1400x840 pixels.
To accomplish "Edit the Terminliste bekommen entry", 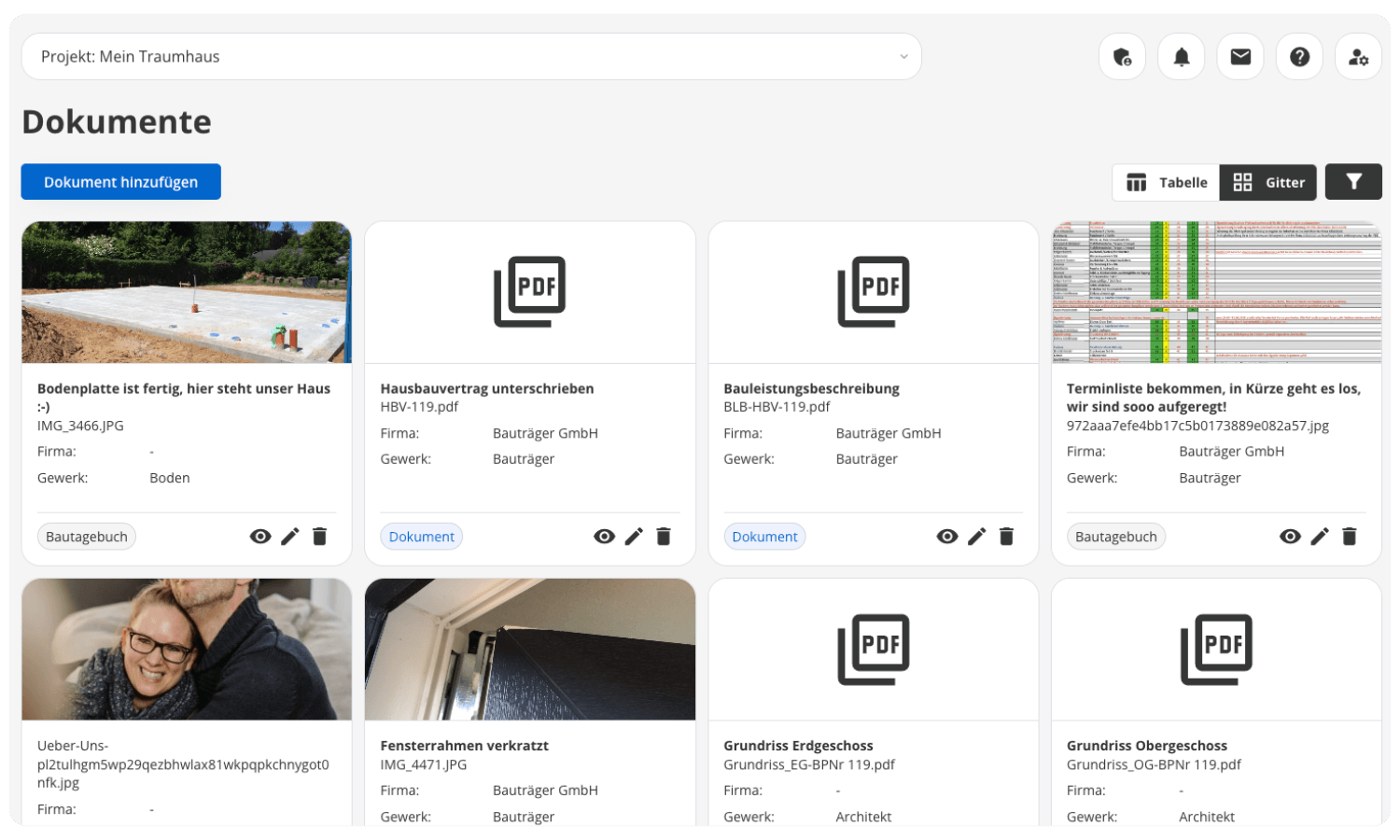I will 1320,537.
